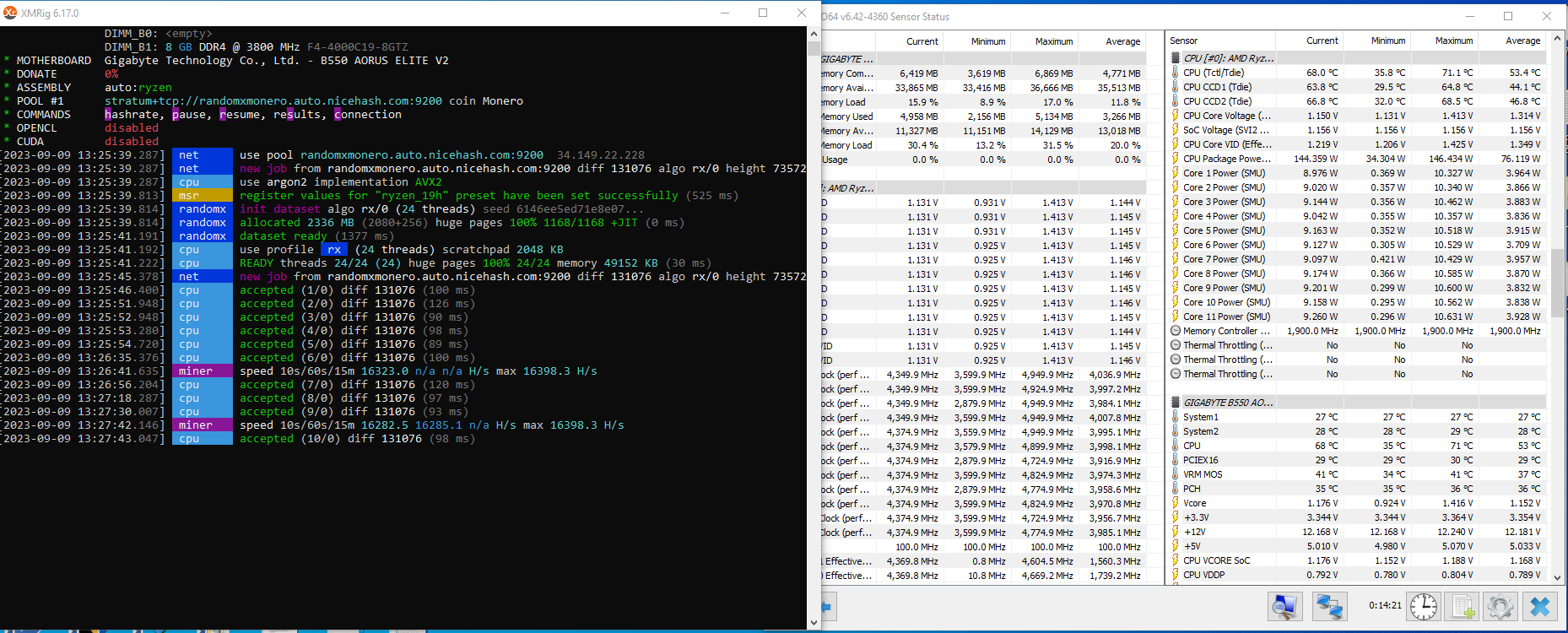Click the +3.3V row label
1568x633 pixels.
(x=1196, y=517)
